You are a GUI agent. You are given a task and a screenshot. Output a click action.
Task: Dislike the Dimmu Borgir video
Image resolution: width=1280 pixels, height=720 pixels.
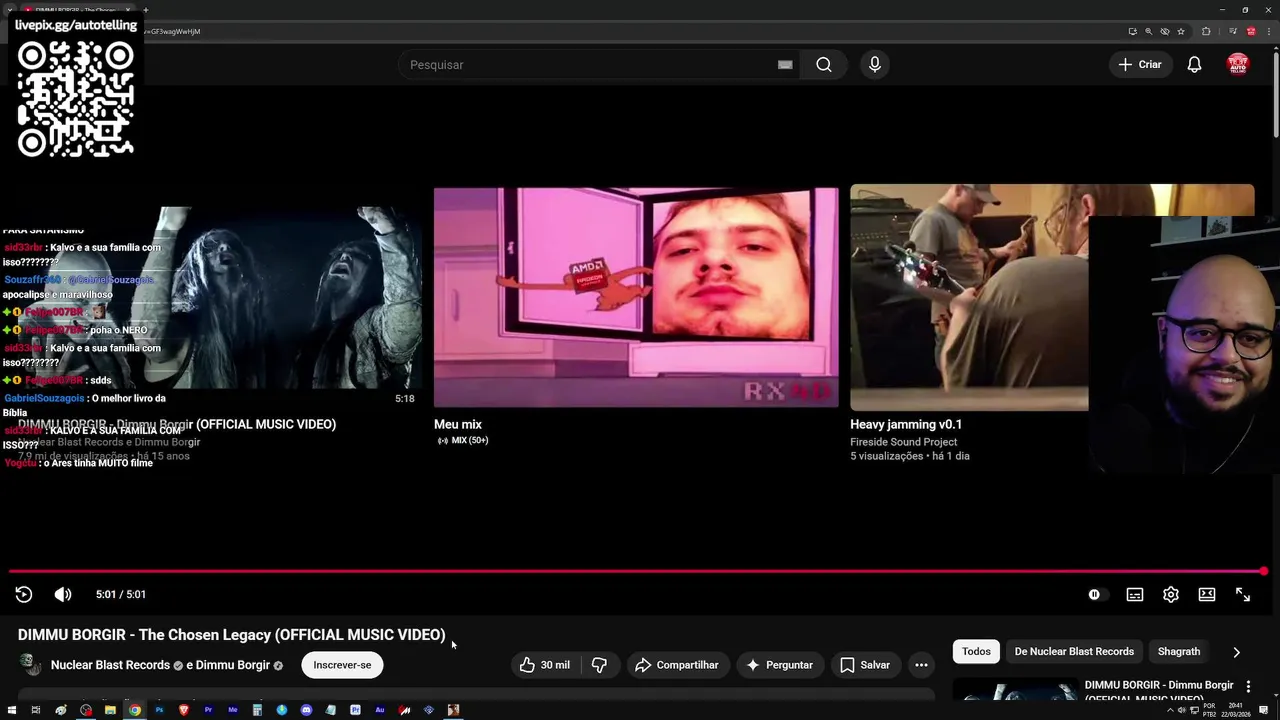pos(599,665)
